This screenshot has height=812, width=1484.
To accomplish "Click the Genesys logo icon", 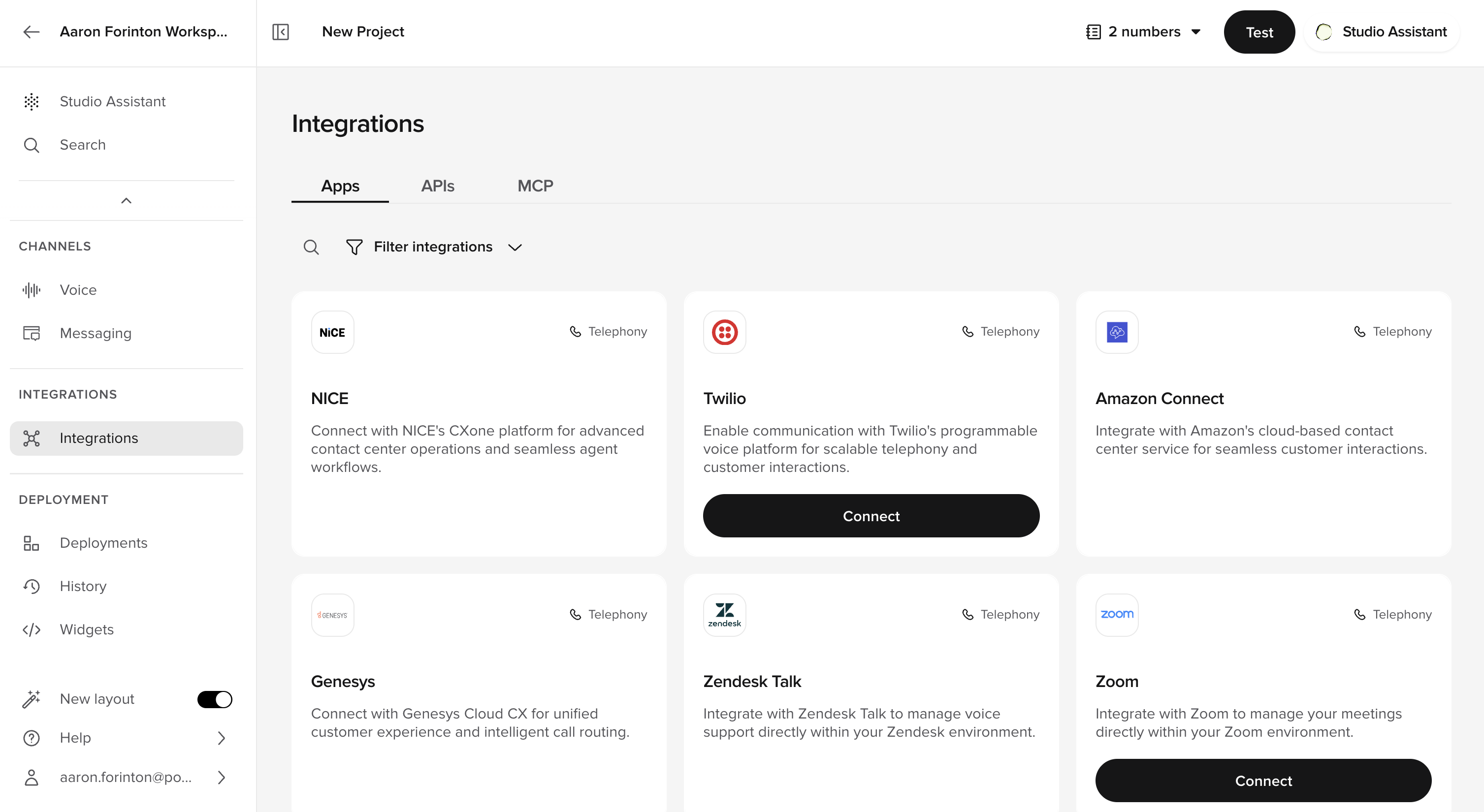I will click(x=332, y=615).
